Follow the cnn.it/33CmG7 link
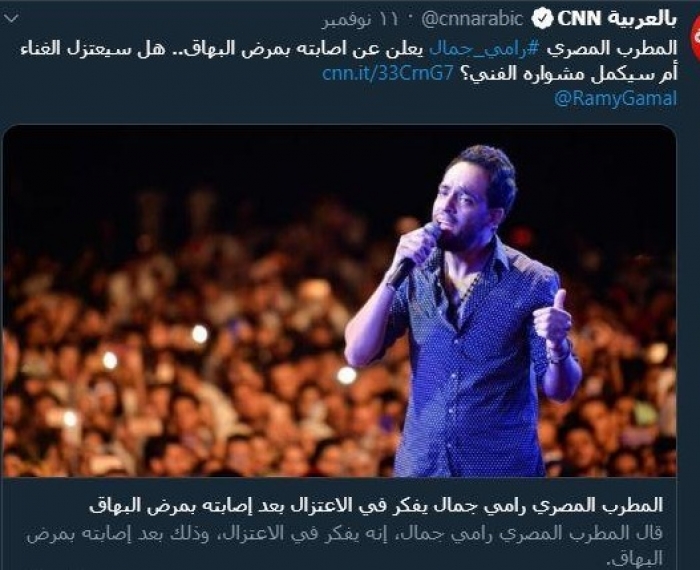This screenshot has height=570, width=700. click(388, 73)
